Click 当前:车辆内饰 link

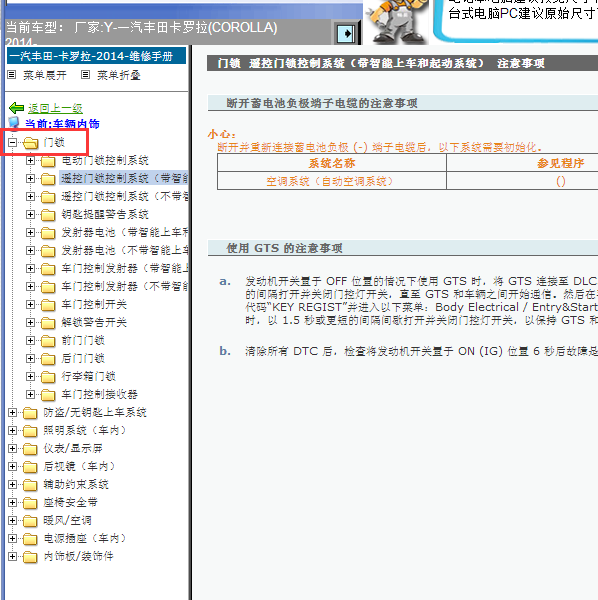[x=62, y=124]
